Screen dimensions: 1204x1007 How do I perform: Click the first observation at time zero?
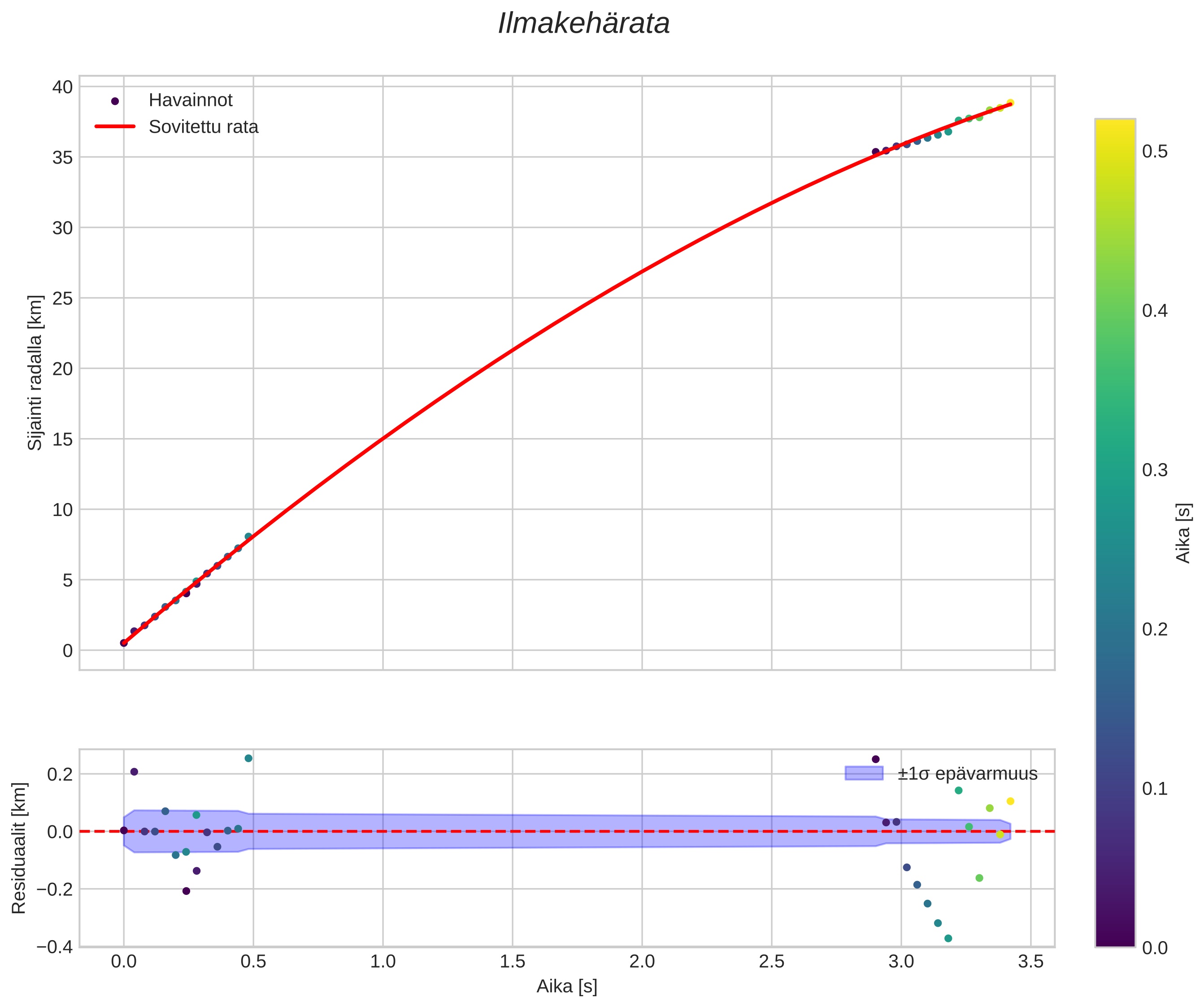[x=124, y=643]
